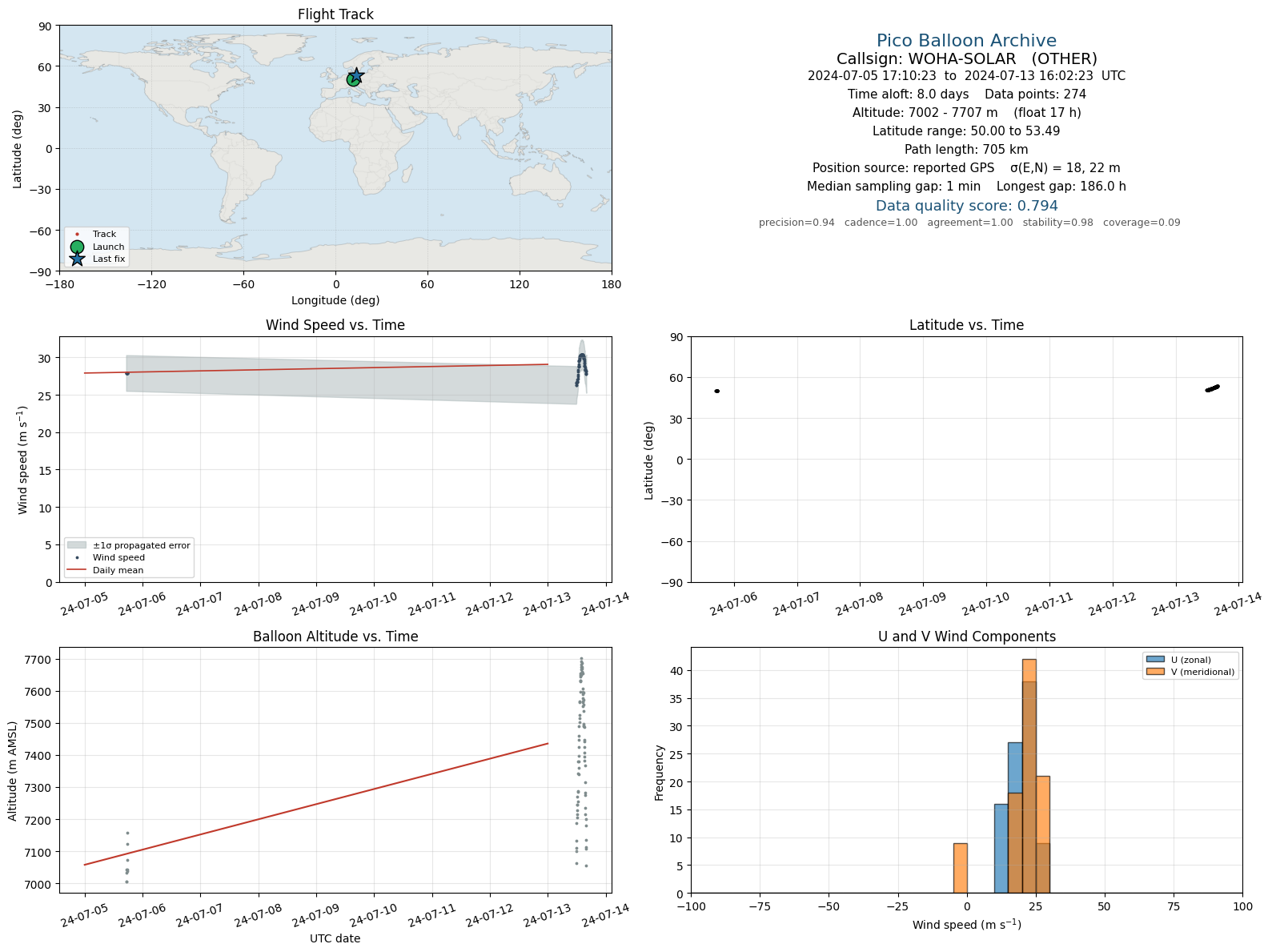Image resolution: width=1272 pixels, height=952 pixels.
Task: Click the isolated orange histogram bar near zero
Action: [960, 868]
